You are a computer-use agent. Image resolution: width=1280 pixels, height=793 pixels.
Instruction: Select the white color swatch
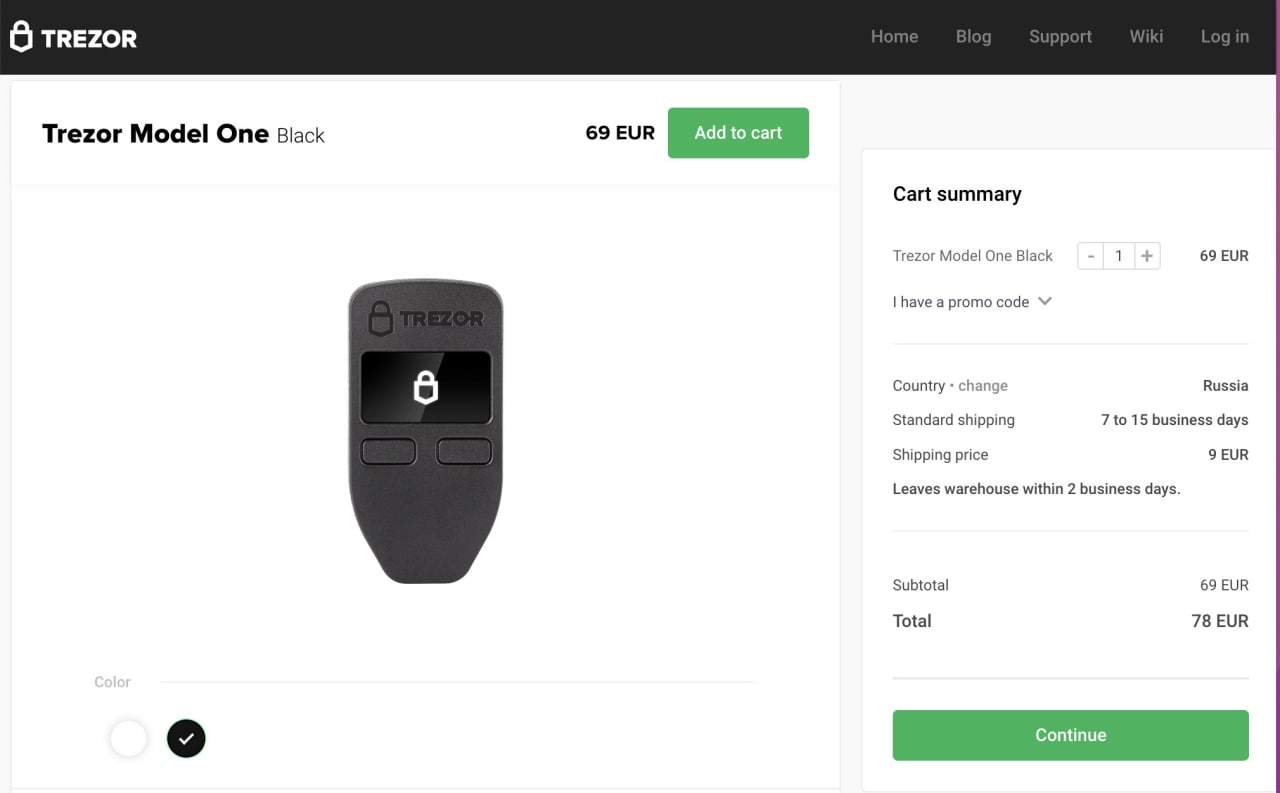128,739
